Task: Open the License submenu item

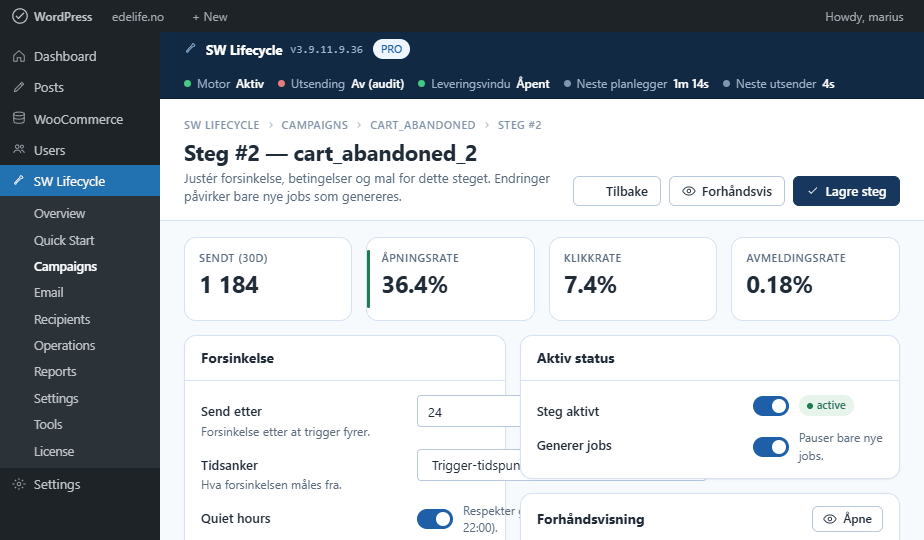Action: pos(54,452)
